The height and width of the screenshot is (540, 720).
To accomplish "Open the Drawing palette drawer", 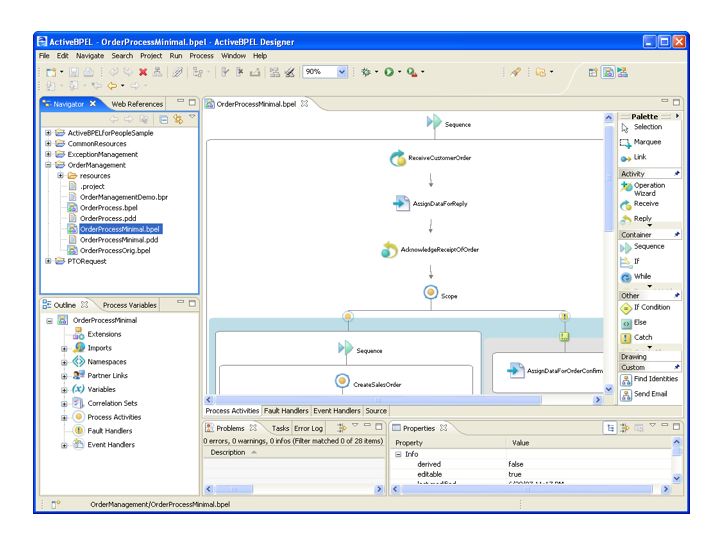I will coord(649,357).
